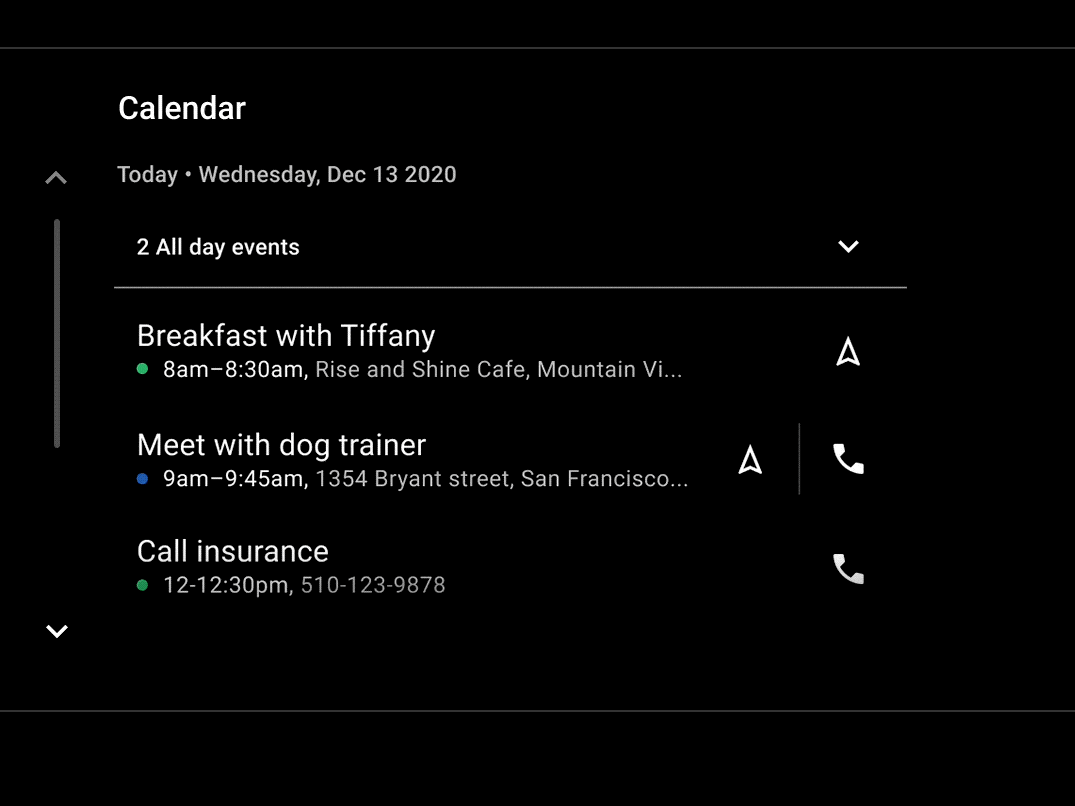Click green calendar dot beside Breakfast event
The width and height of the screenshot is (1075, 806).
coord(142,370)
